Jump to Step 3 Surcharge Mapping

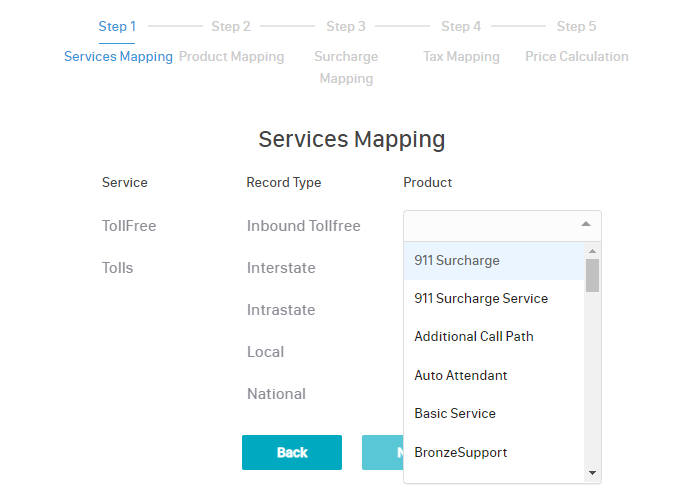(346, 53)
